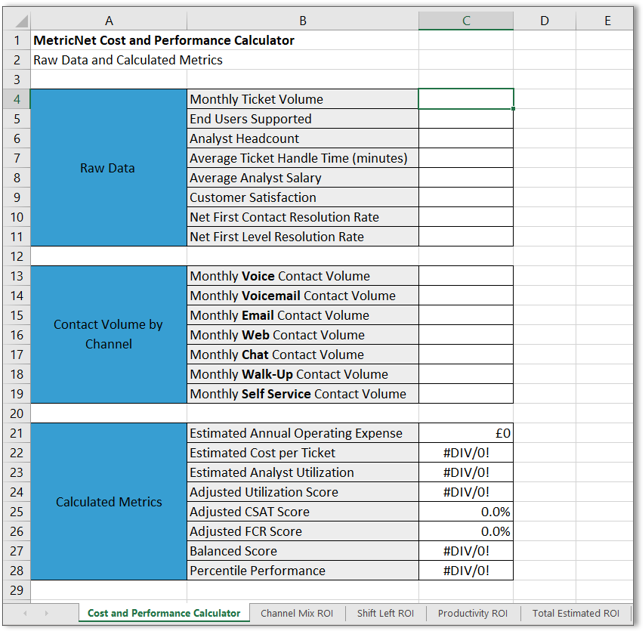The height and width of the screenshot is (632, 644).
Task: Open the Shift Left ROI sheet tab
Action: [385, 613]
